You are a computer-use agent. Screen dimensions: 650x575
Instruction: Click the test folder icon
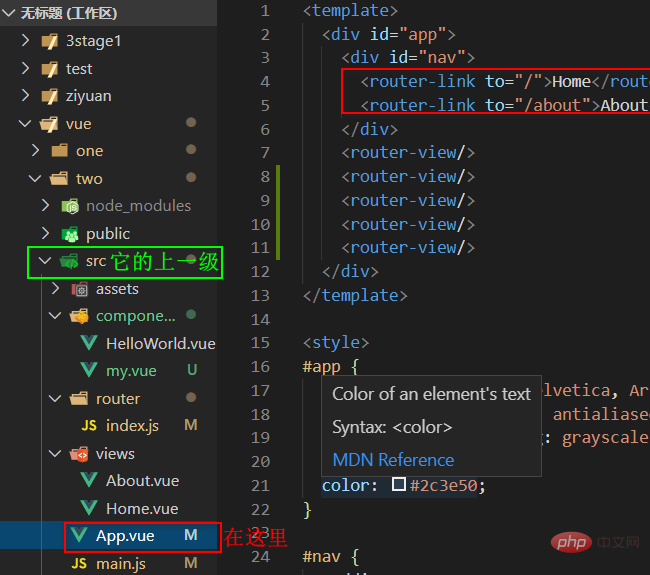[50, 69]
